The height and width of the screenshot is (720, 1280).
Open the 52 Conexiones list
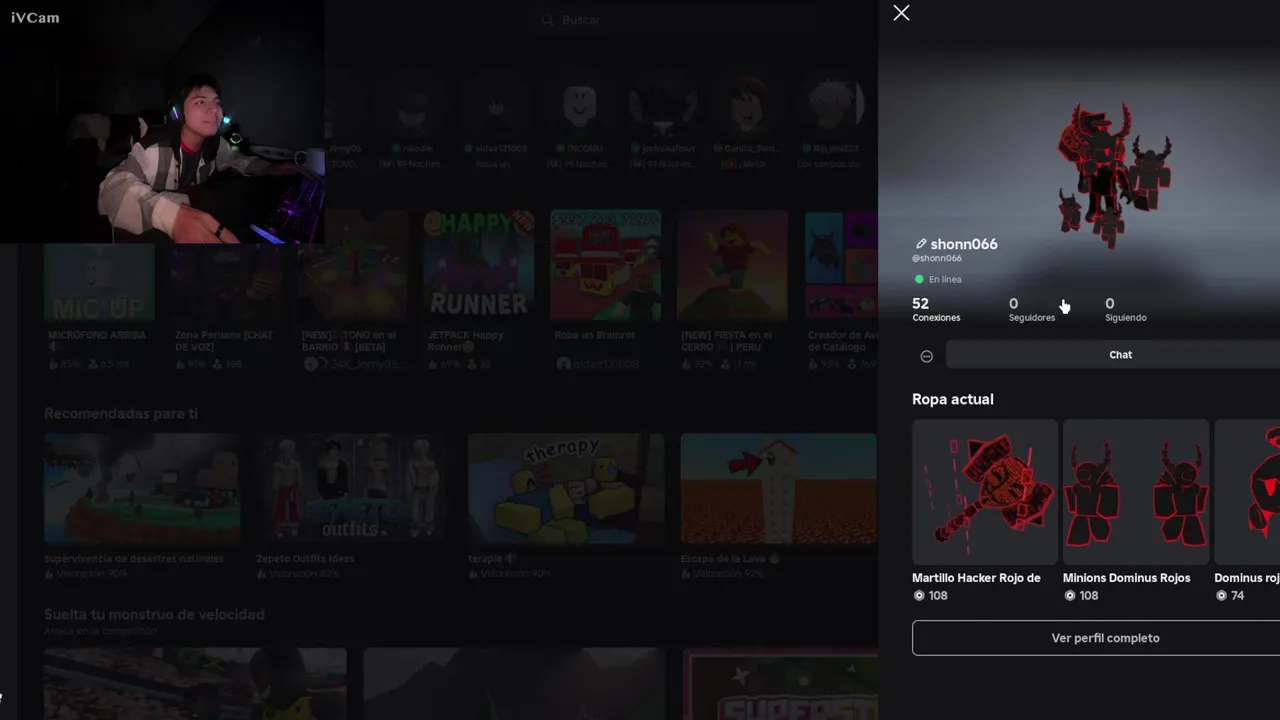[x=936, y=310]
